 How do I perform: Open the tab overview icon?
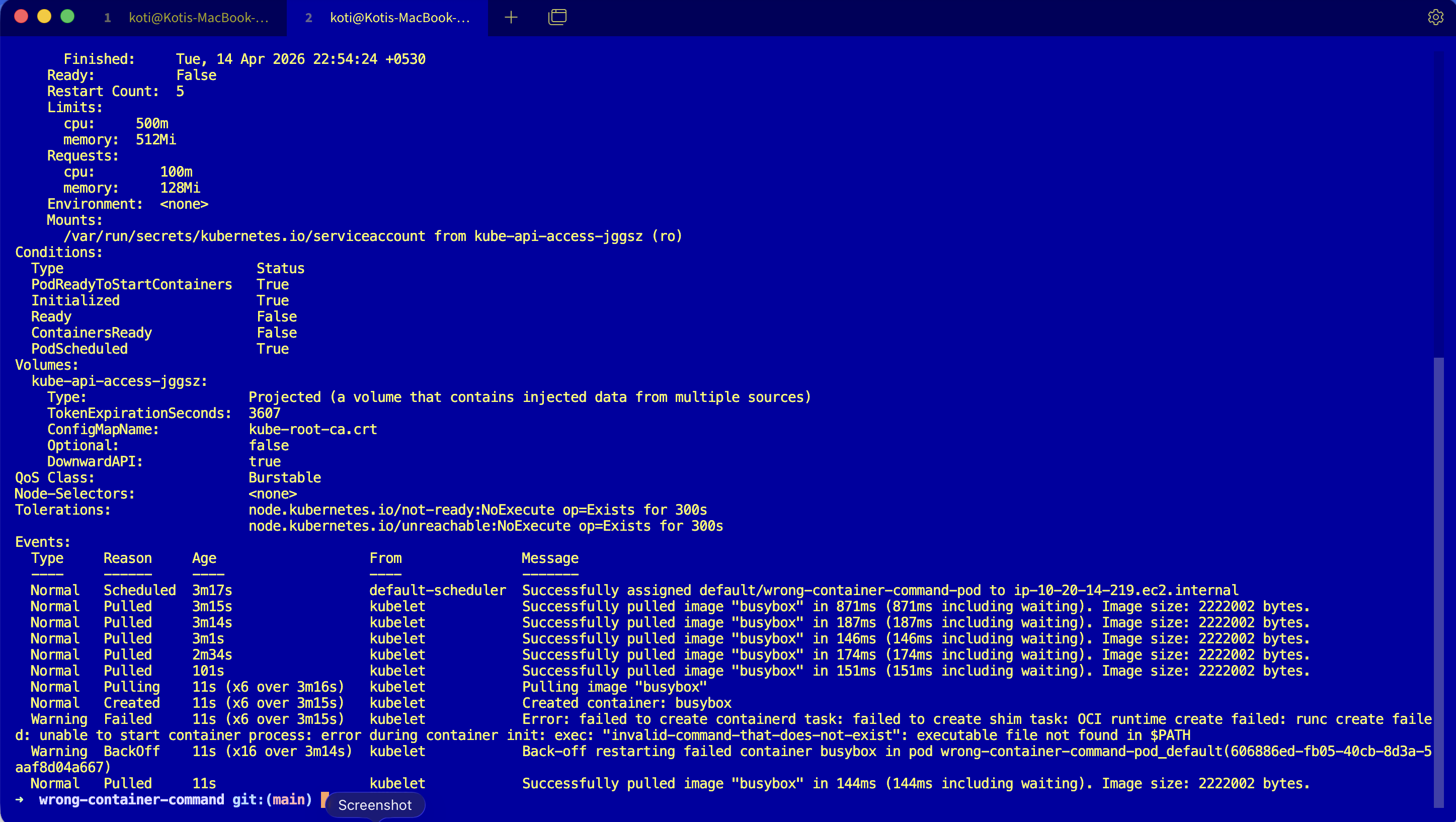point(557,17)
